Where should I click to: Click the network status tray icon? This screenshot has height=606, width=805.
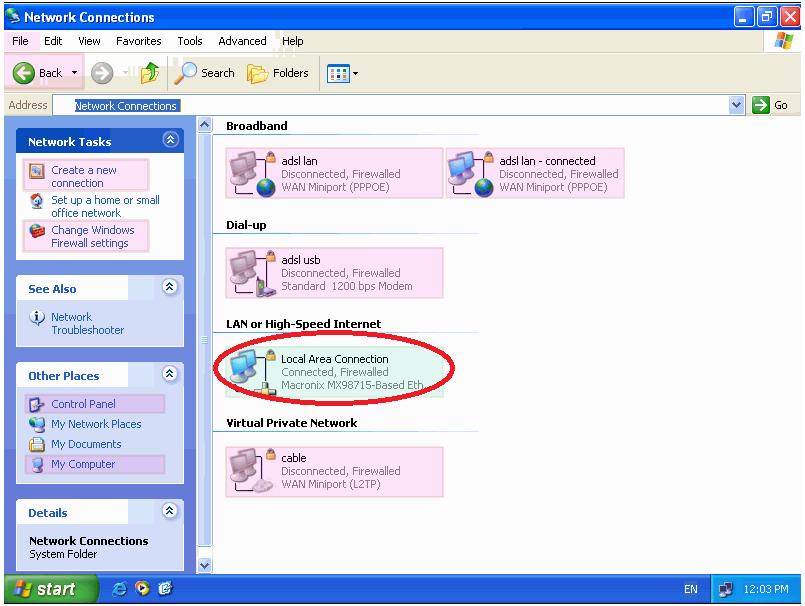tap(726, 590)
